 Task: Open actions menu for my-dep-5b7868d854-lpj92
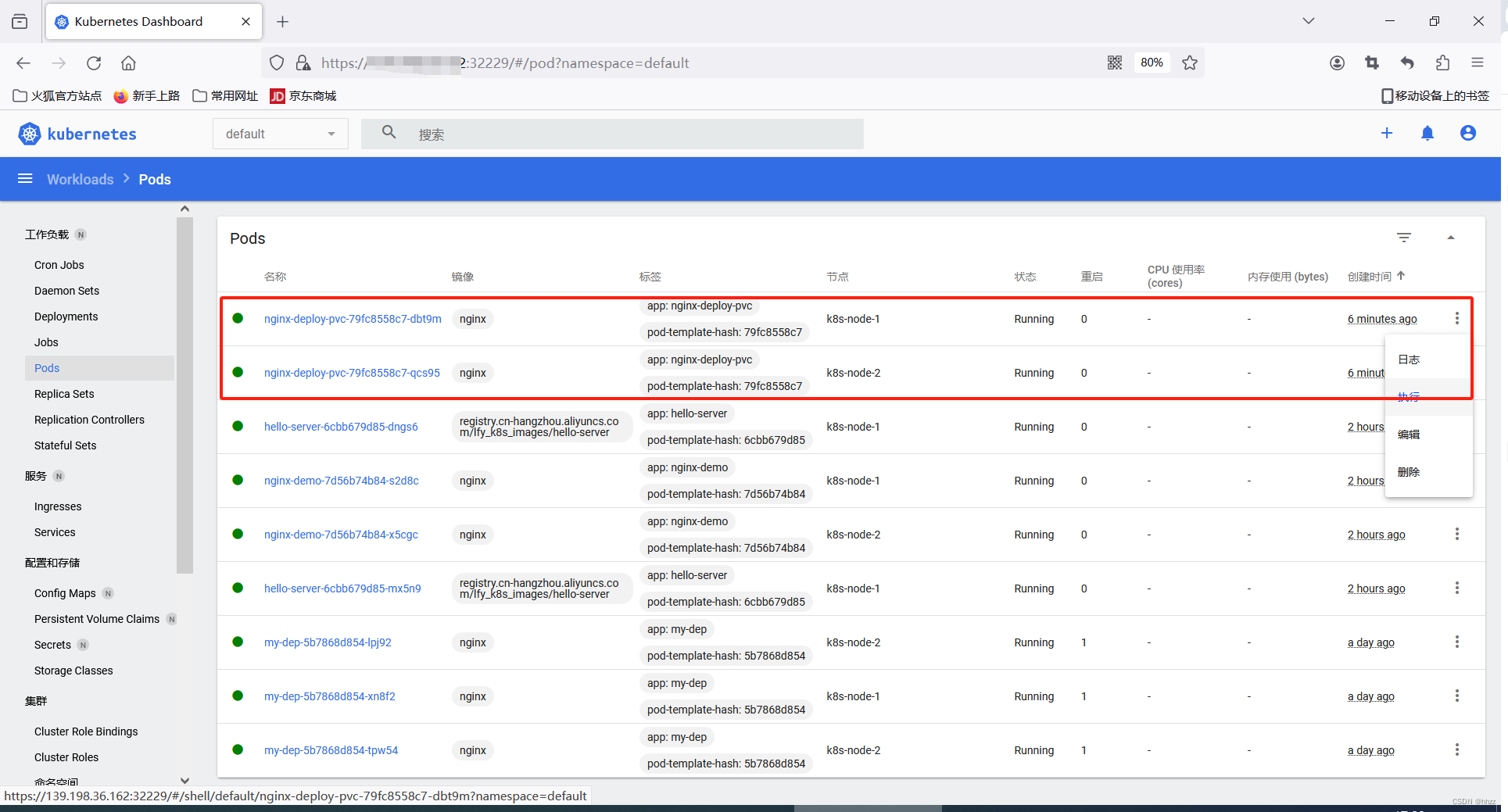[x=1457, y=642]
